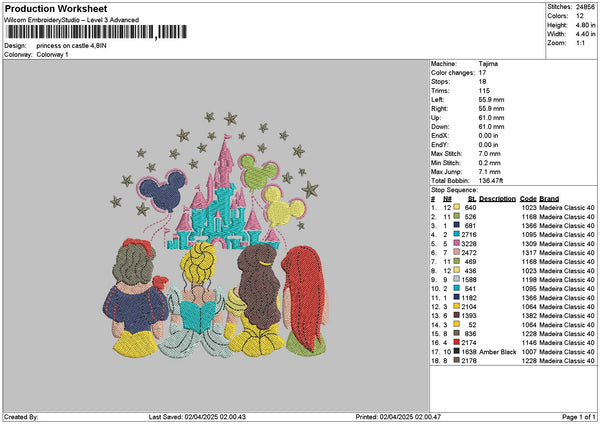Click the Max Jump value 7.1 mm
The image size is (600, 424).
point(489,171)
